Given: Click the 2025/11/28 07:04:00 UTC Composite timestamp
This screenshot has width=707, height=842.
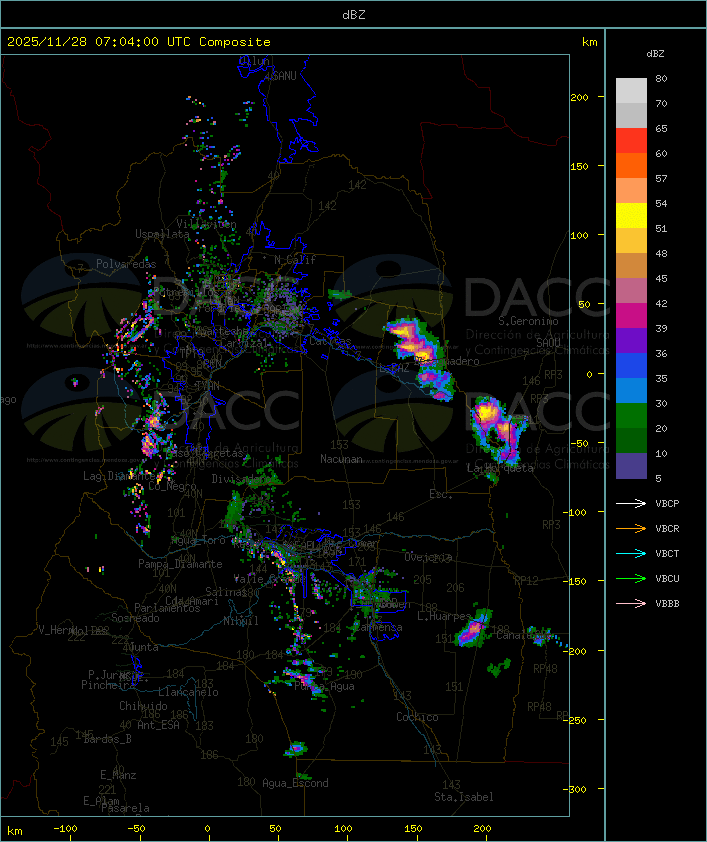Looking at the screenshot, I should pyautogui.click(x=139, y=42).
